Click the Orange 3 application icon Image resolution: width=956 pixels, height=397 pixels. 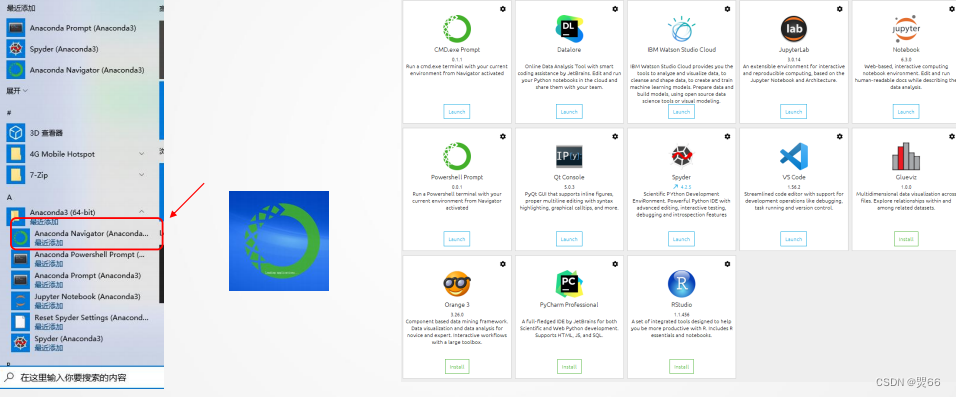(x=457, y=284)
